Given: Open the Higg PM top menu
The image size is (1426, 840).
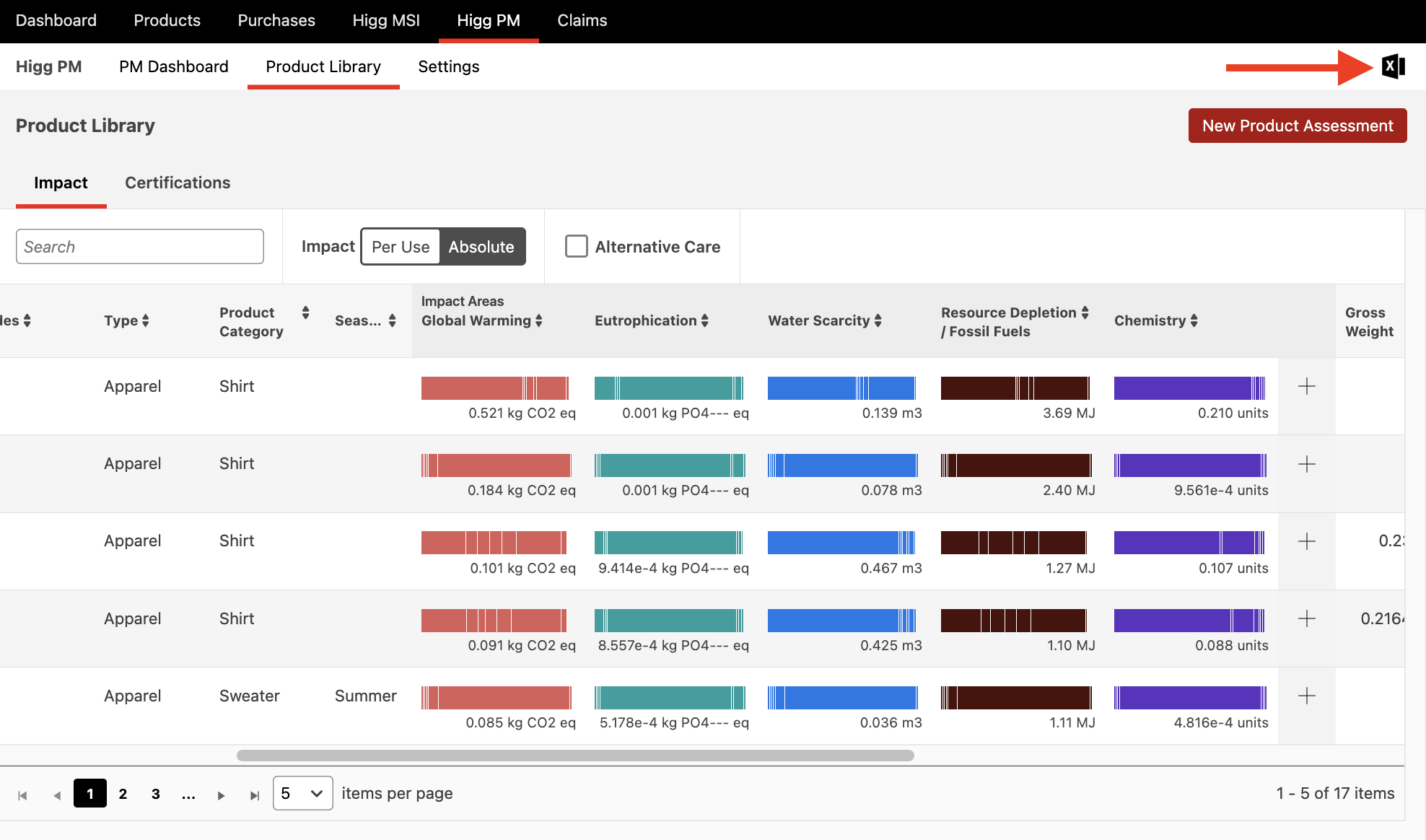Looking at the screenshot, I should [489, 20].
